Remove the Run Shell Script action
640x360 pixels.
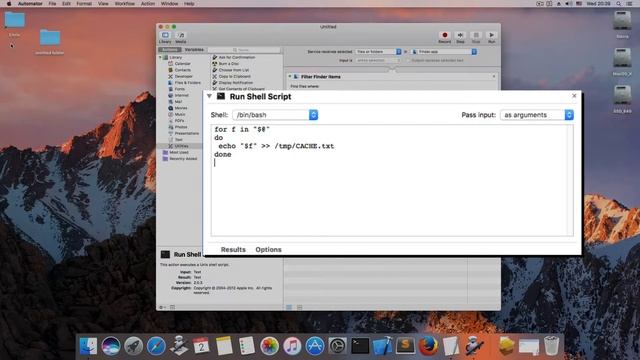pyautogui.click(x=574, y=96)
